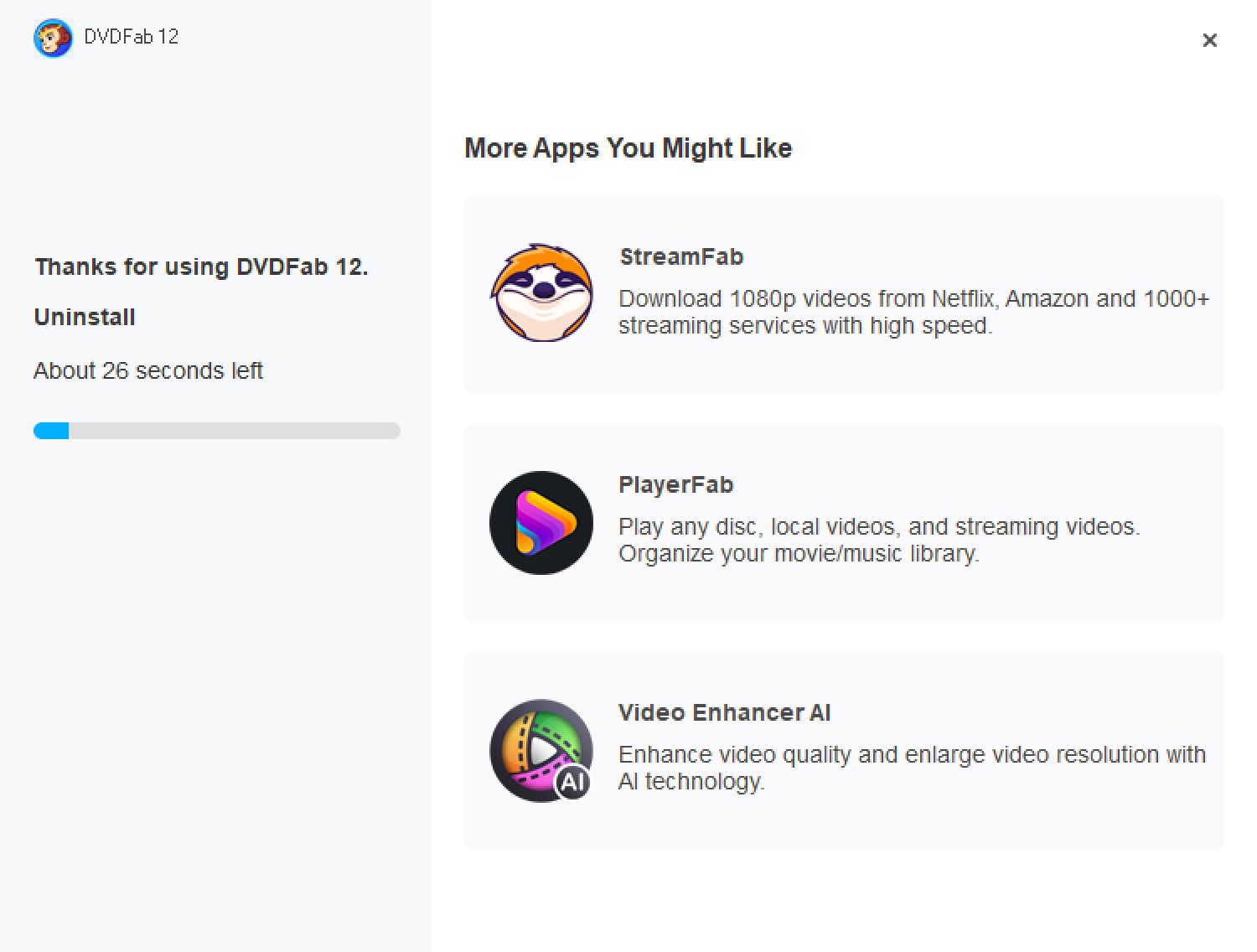Viewport: 1257px width, 952px height.
Task: Click the 'DVDFab 12' window title text
Action: click(x=132, y=37)
